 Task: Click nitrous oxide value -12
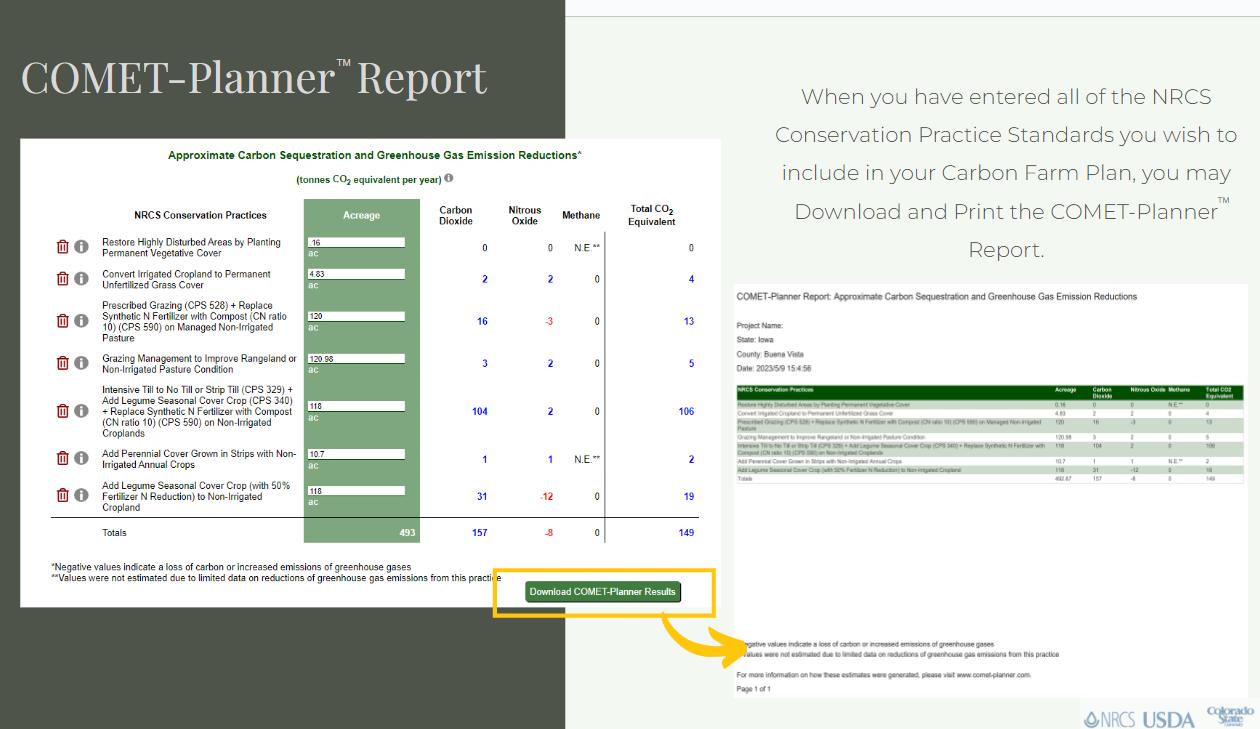pos(546,496)
